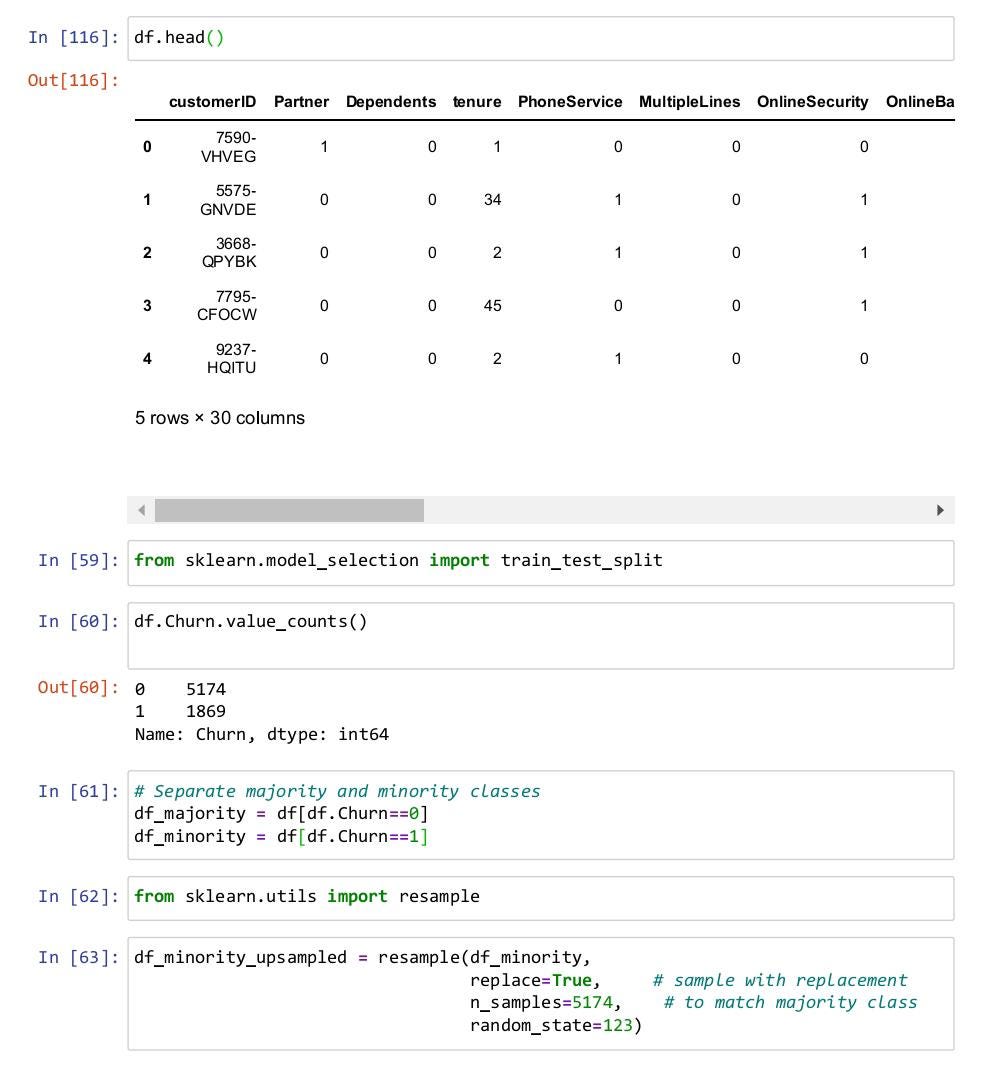Image resolution: width=983 pixels, height=1079 pixels.
Task: Click the left arrow of the horizontal scrollbar
Action: (143, 510)
